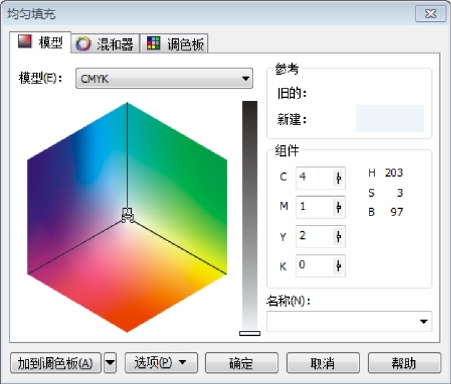Open the arrow beside 加到调色板 button

pos(110,362)
